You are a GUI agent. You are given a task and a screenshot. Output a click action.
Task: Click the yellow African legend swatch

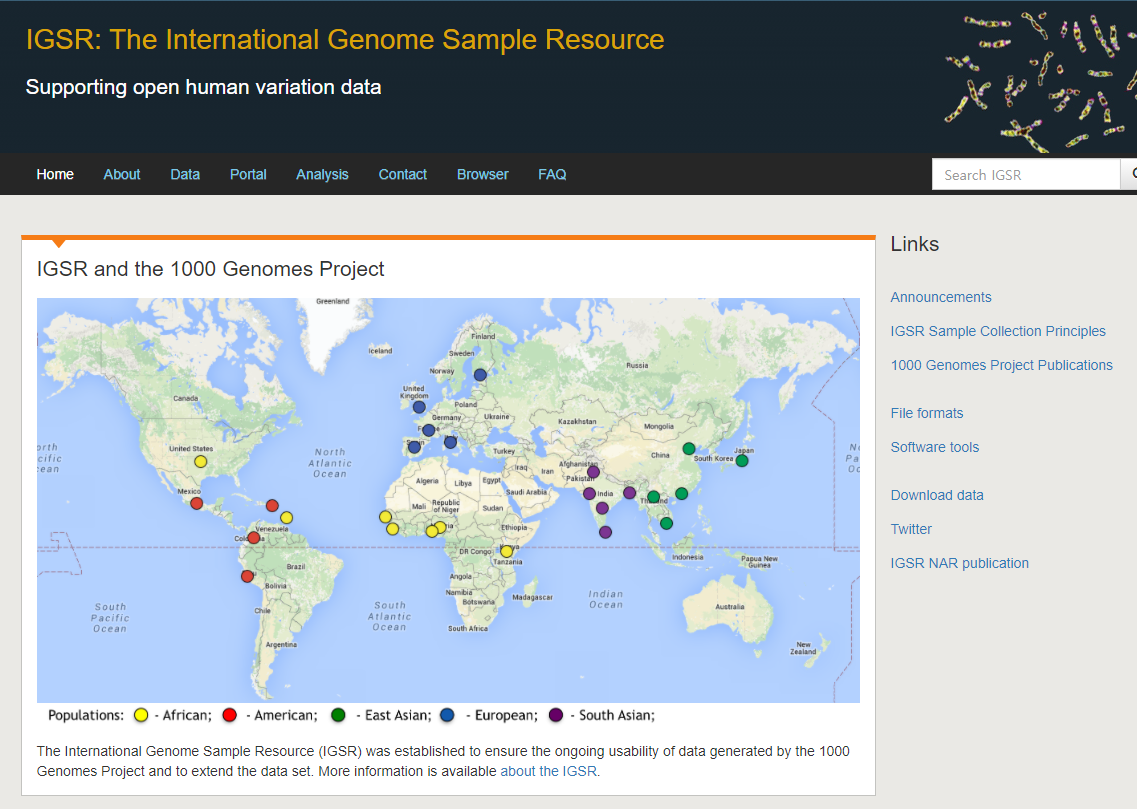[x=141, y=715]
